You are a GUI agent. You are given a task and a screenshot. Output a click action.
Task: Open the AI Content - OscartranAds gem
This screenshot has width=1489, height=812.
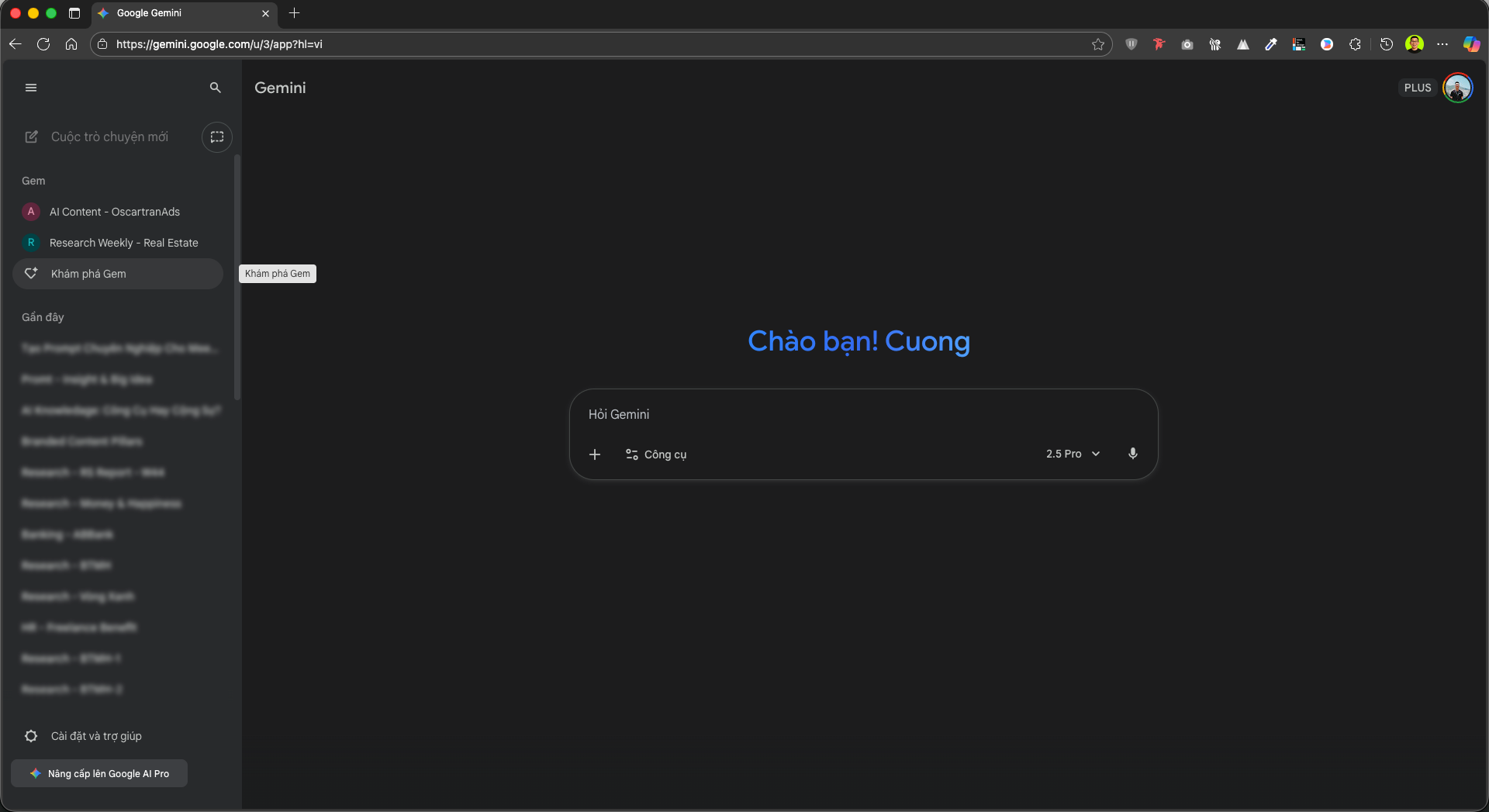(x=115, y=212)
